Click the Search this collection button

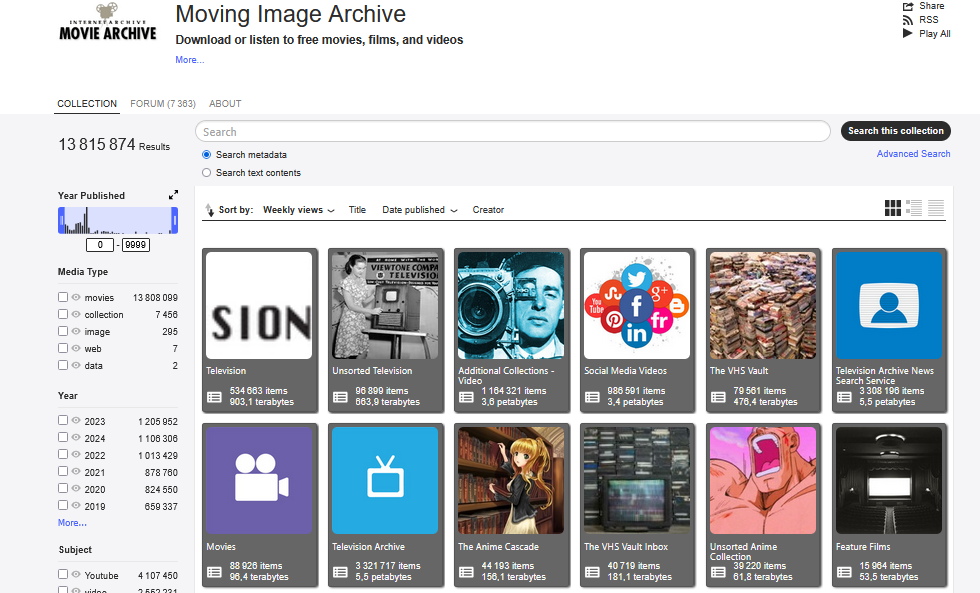[x=895, y=131]
